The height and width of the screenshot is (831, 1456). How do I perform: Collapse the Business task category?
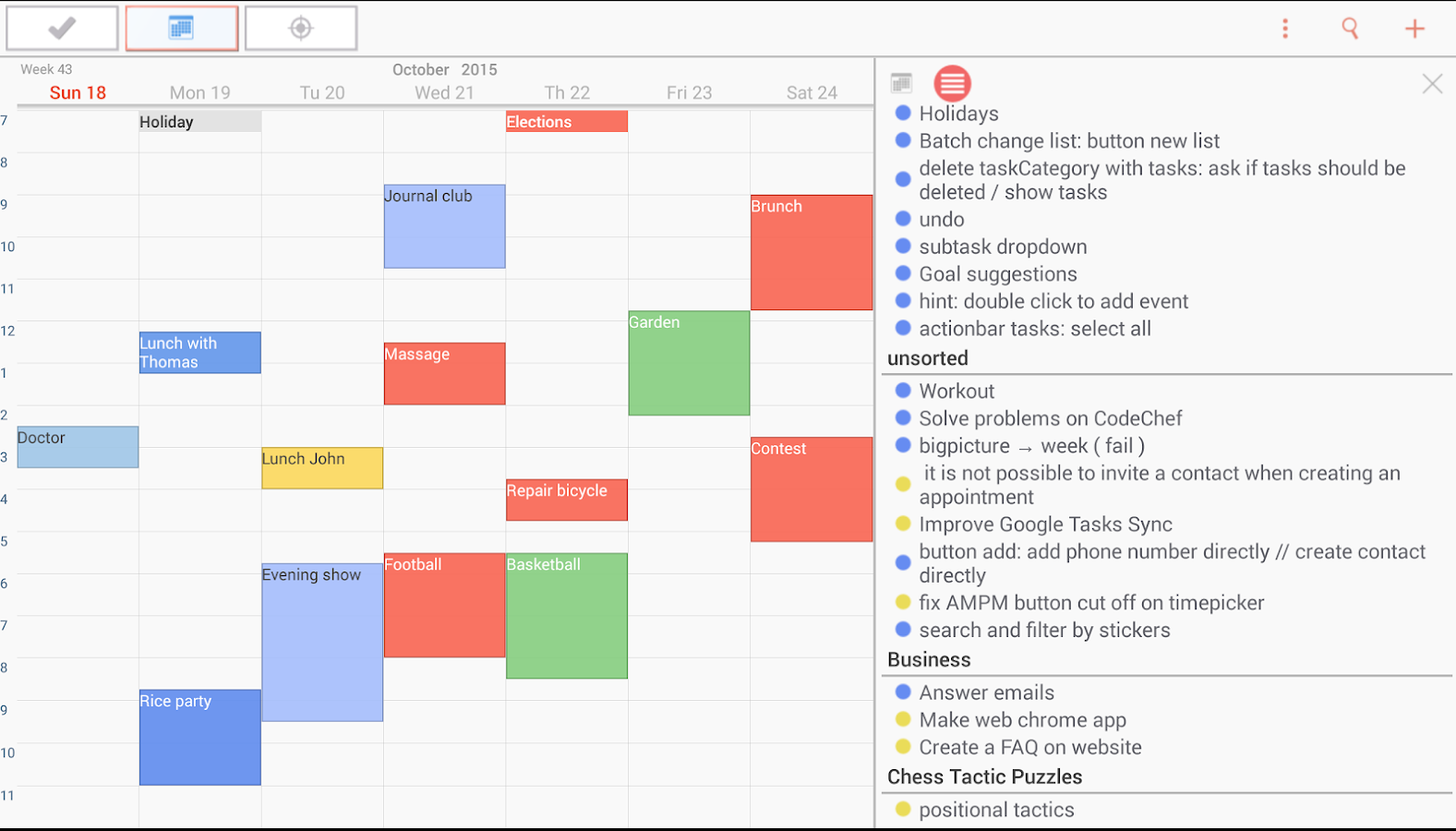(x=929, y=659)
